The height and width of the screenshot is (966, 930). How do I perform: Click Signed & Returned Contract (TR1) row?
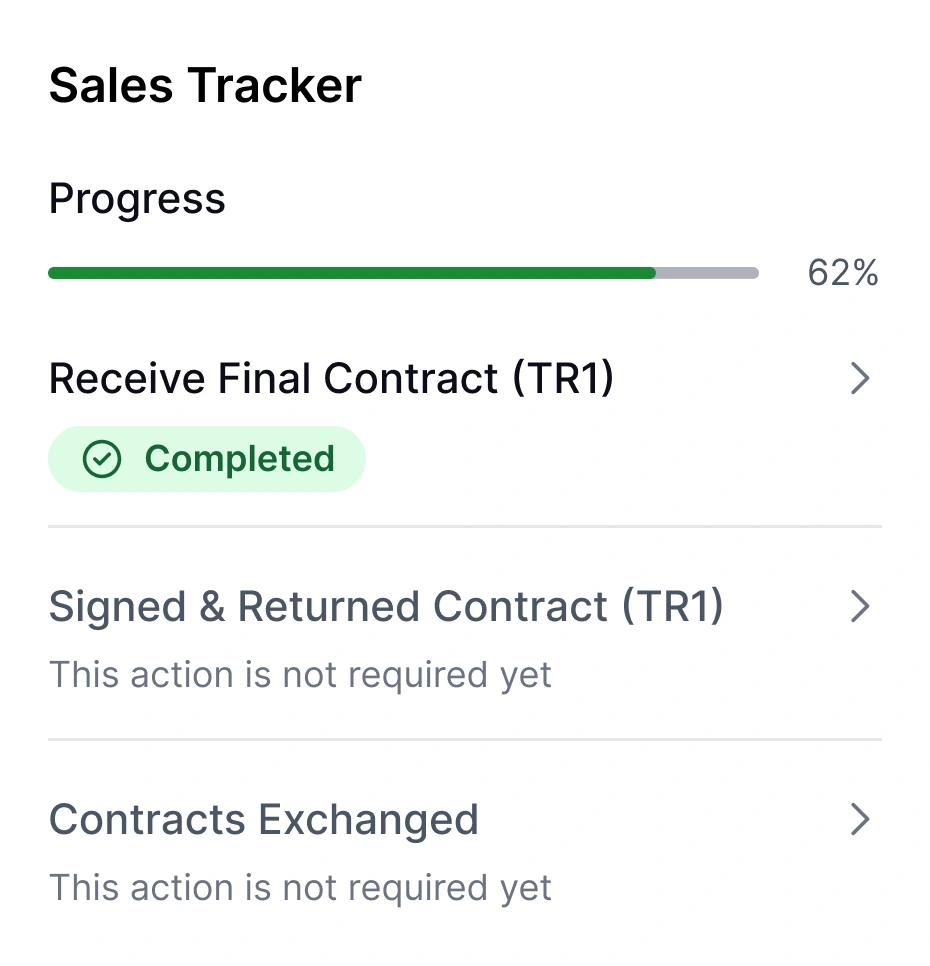[x=386, y=607]
